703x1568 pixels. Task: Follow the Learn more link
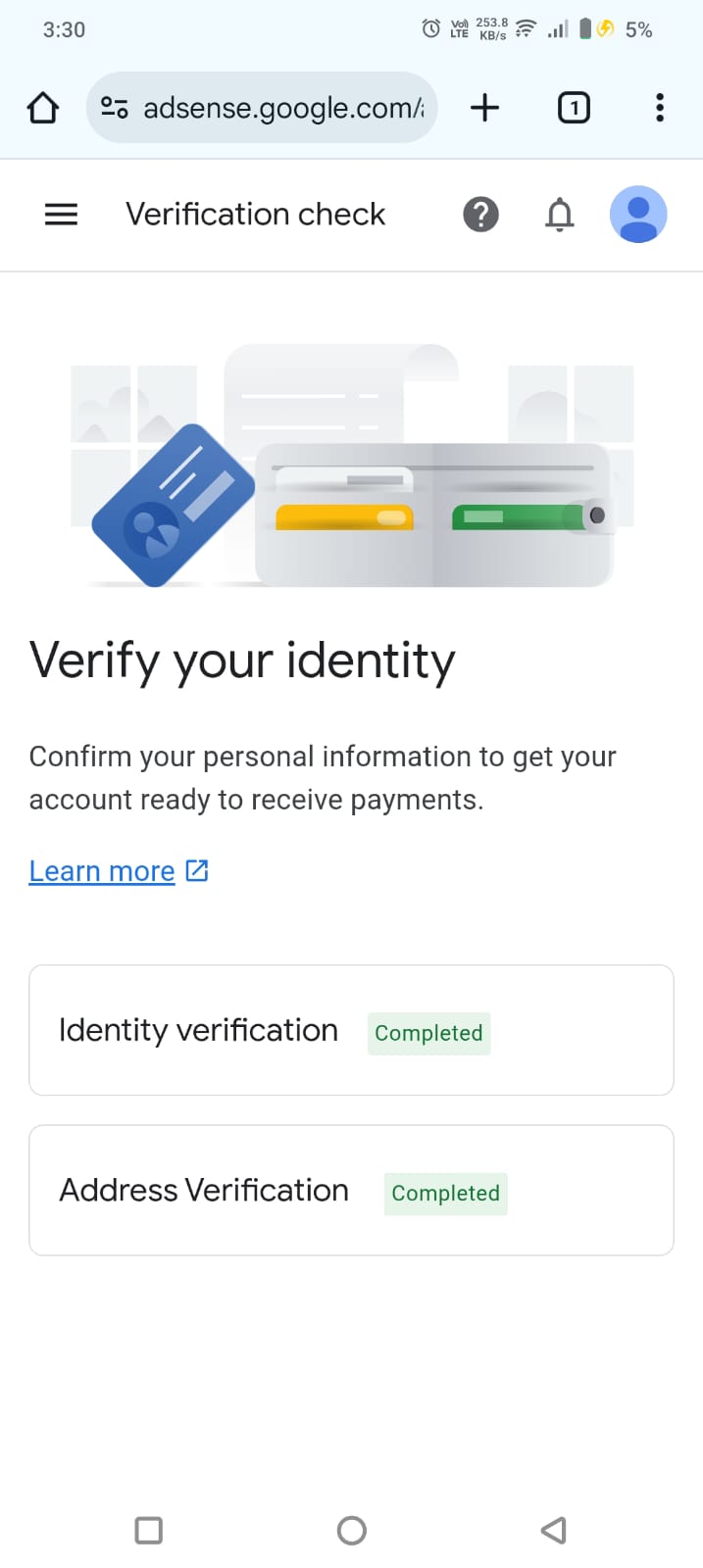(102, 870)
